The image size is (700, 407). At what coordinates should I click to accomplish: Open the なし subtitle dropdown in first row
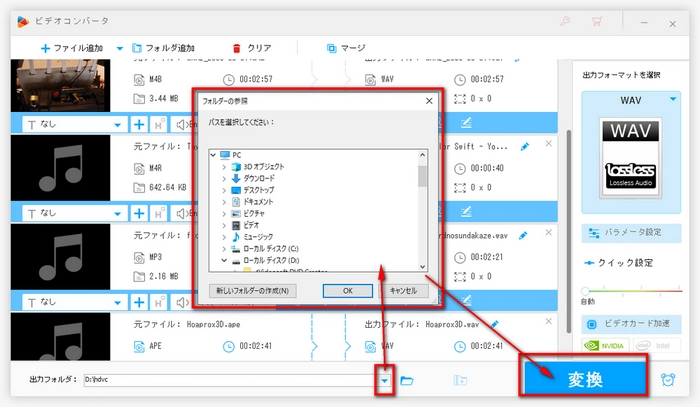(x=119, y=124)
